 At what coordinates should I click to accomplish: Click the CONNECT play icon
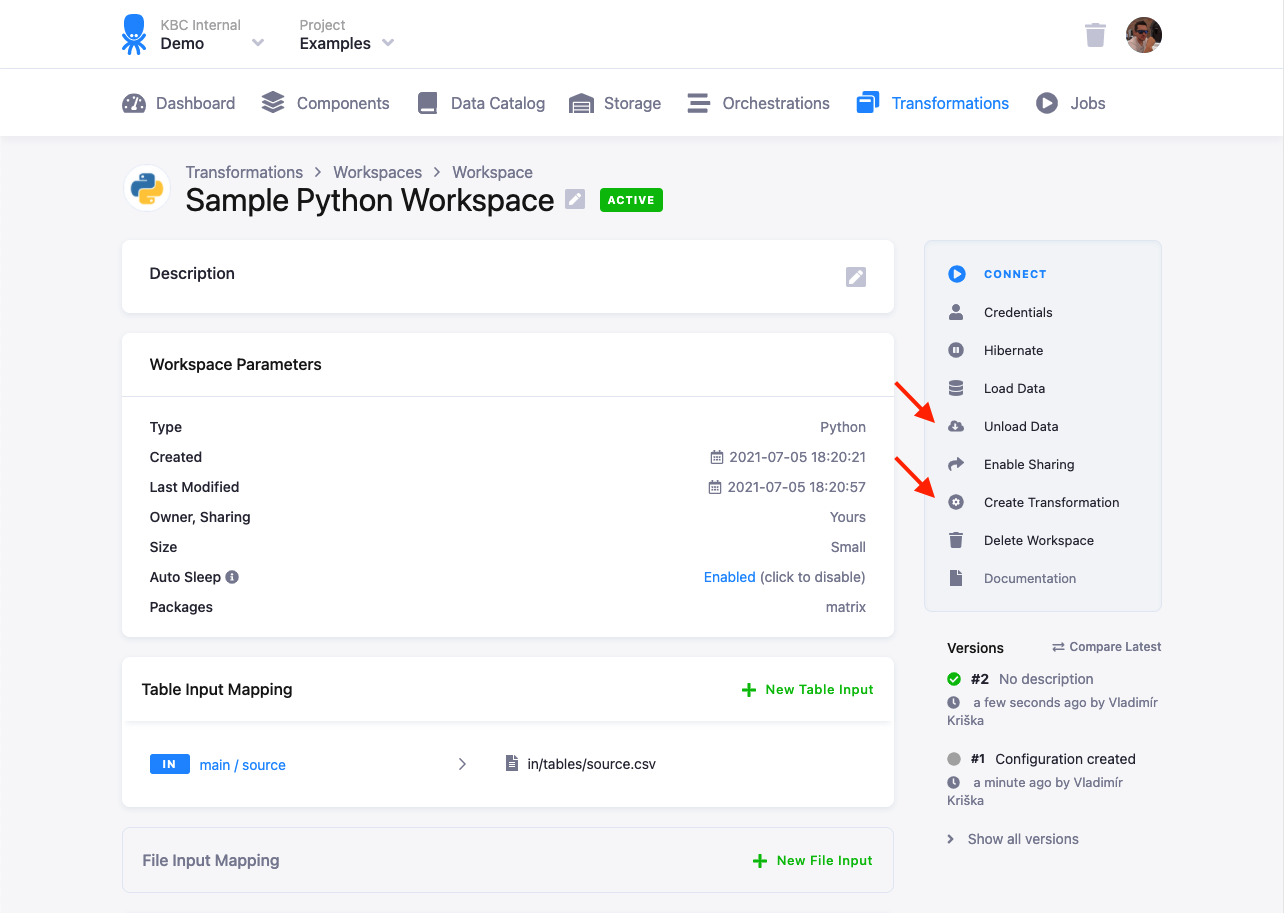[x=957, y=274]
